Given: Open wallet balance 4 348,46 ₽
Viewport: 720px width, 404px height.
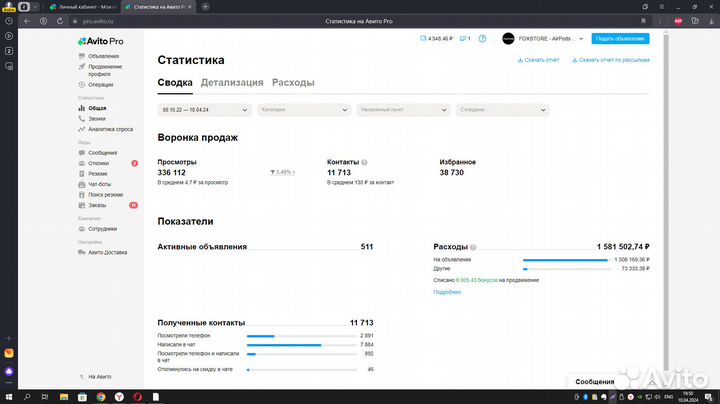Looking at the screenshot, I should pos(436,39).
